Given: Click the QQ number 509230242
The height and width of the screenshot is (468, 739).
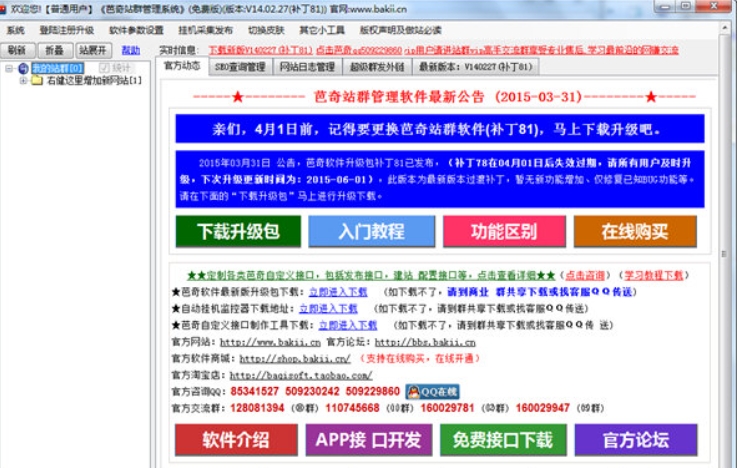Looking at the screenshot, I should tap(312, 392).
